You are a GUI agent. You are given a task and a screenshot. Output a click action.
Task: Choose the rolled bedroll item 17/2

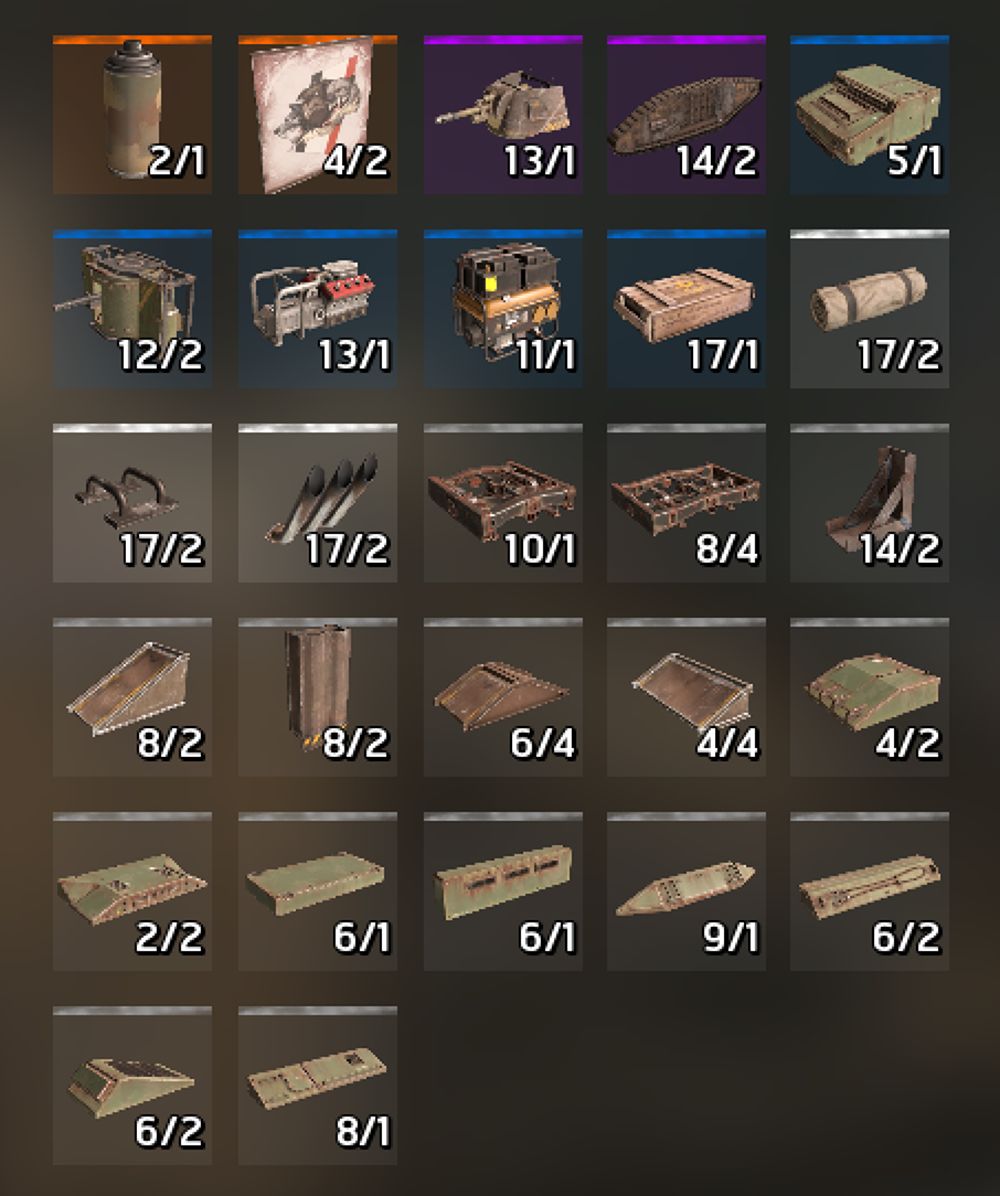point(870,309)
